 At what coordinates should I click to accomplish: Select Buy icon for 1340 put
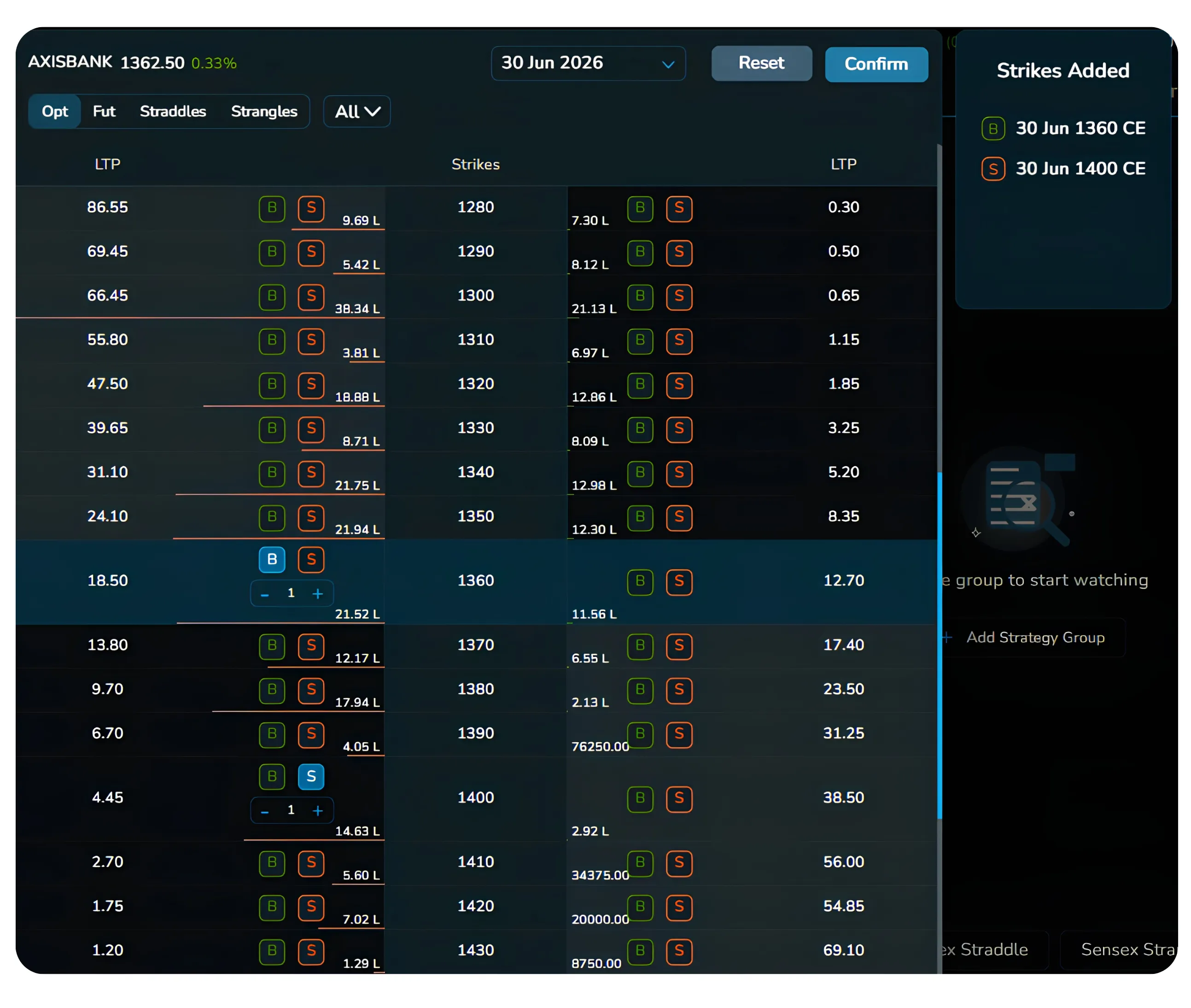click(x=640, y=474)
